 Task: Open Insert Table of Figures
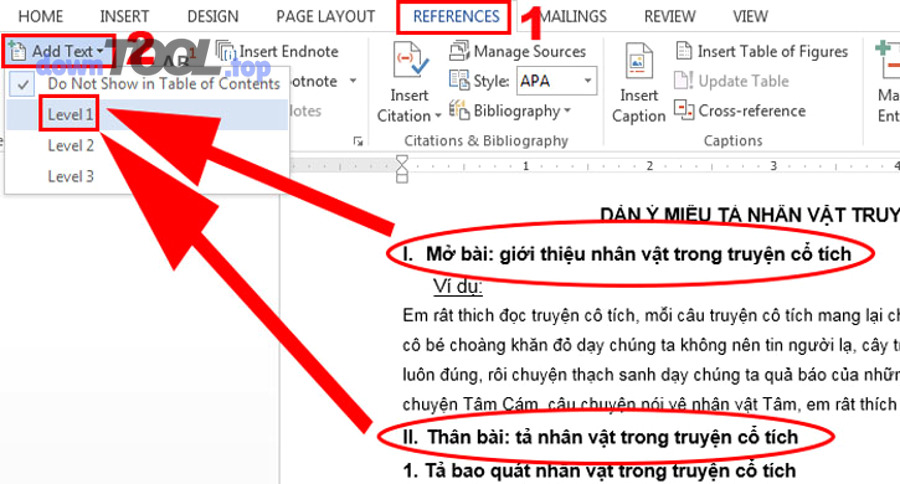point(772,52)
